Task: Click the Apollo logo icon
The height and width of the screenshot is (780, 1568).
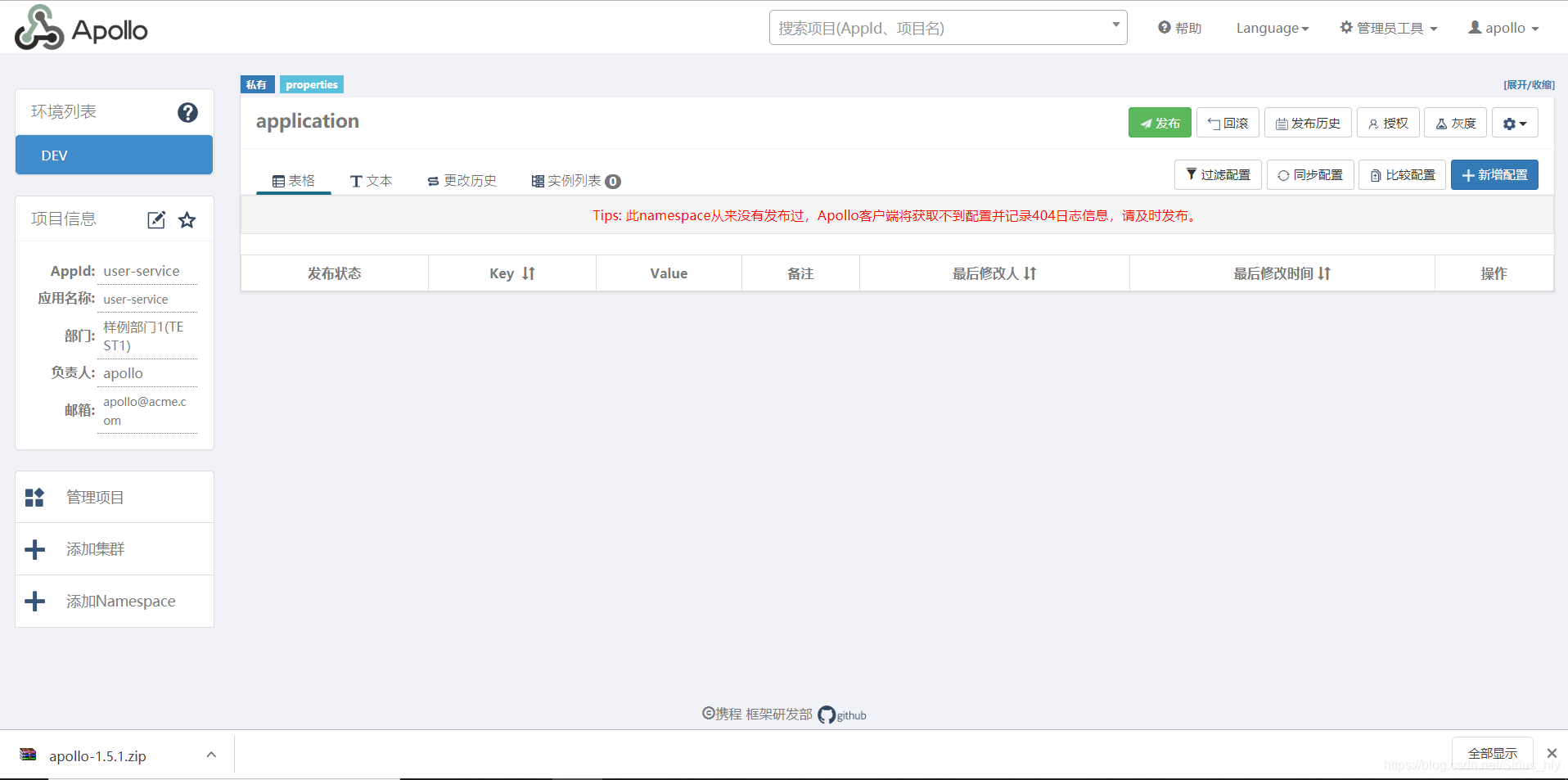Action: [39, 28]
